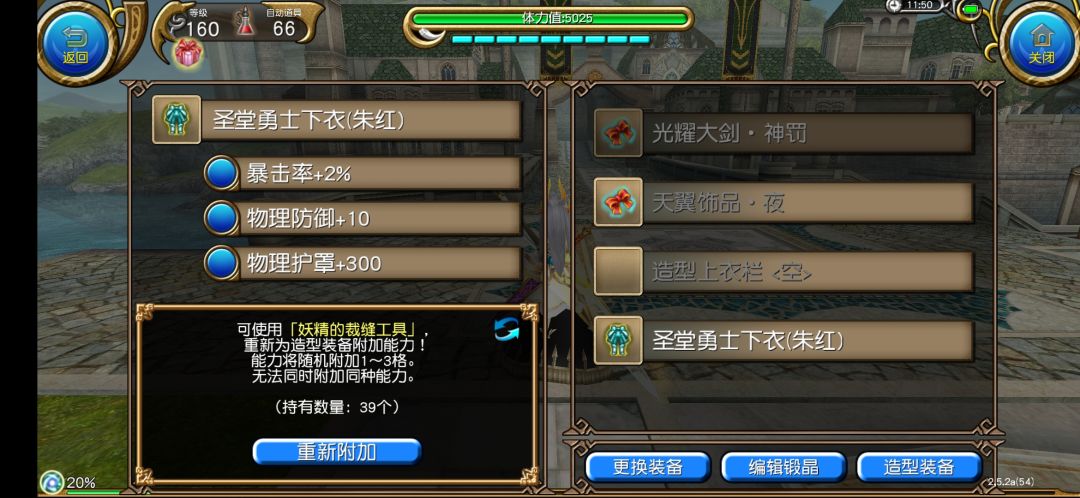Toggle the blue orb for 暴击率+2%
Viewport: 1080px width, 498px height.
(x=222, y=174)
